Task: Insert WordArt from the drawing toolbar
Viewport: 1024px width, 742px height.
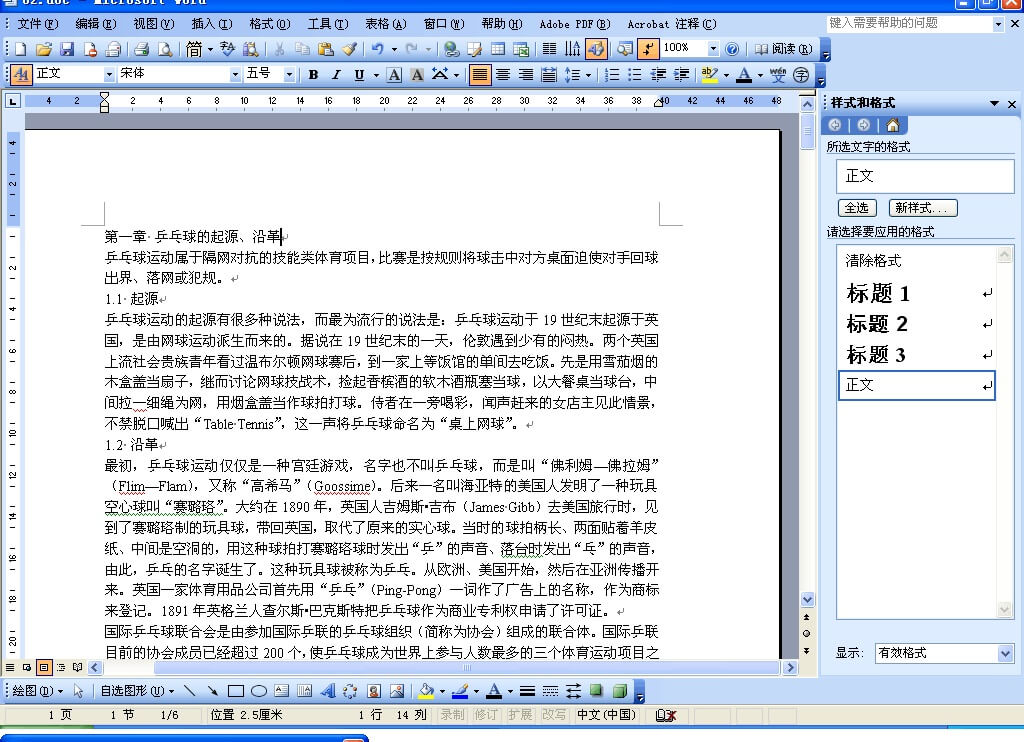Action: 328,691
